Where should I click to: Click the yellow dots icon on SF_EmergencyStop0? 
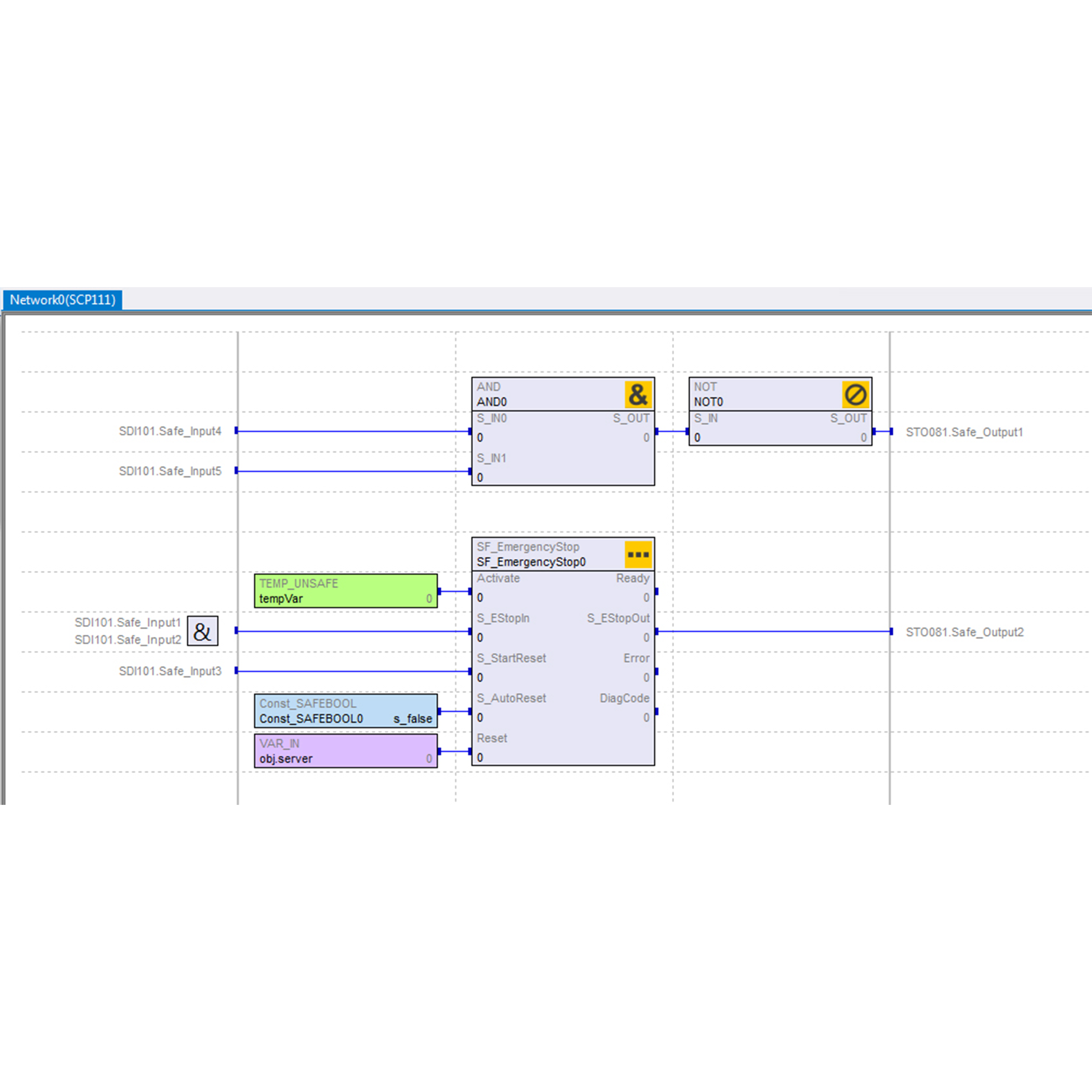coord(638,554)
